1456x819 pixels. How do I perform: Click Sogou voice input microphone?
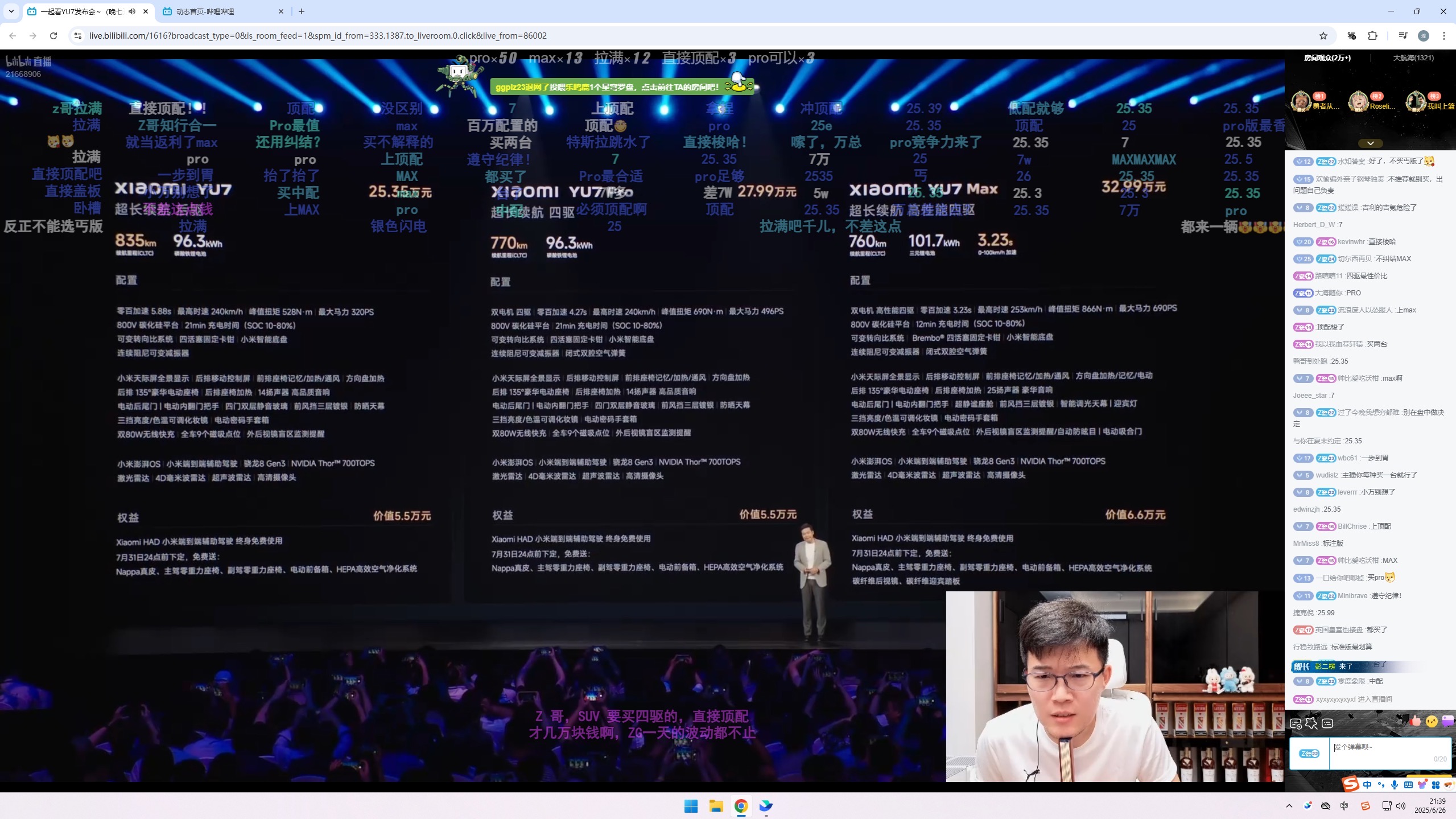1395,785
